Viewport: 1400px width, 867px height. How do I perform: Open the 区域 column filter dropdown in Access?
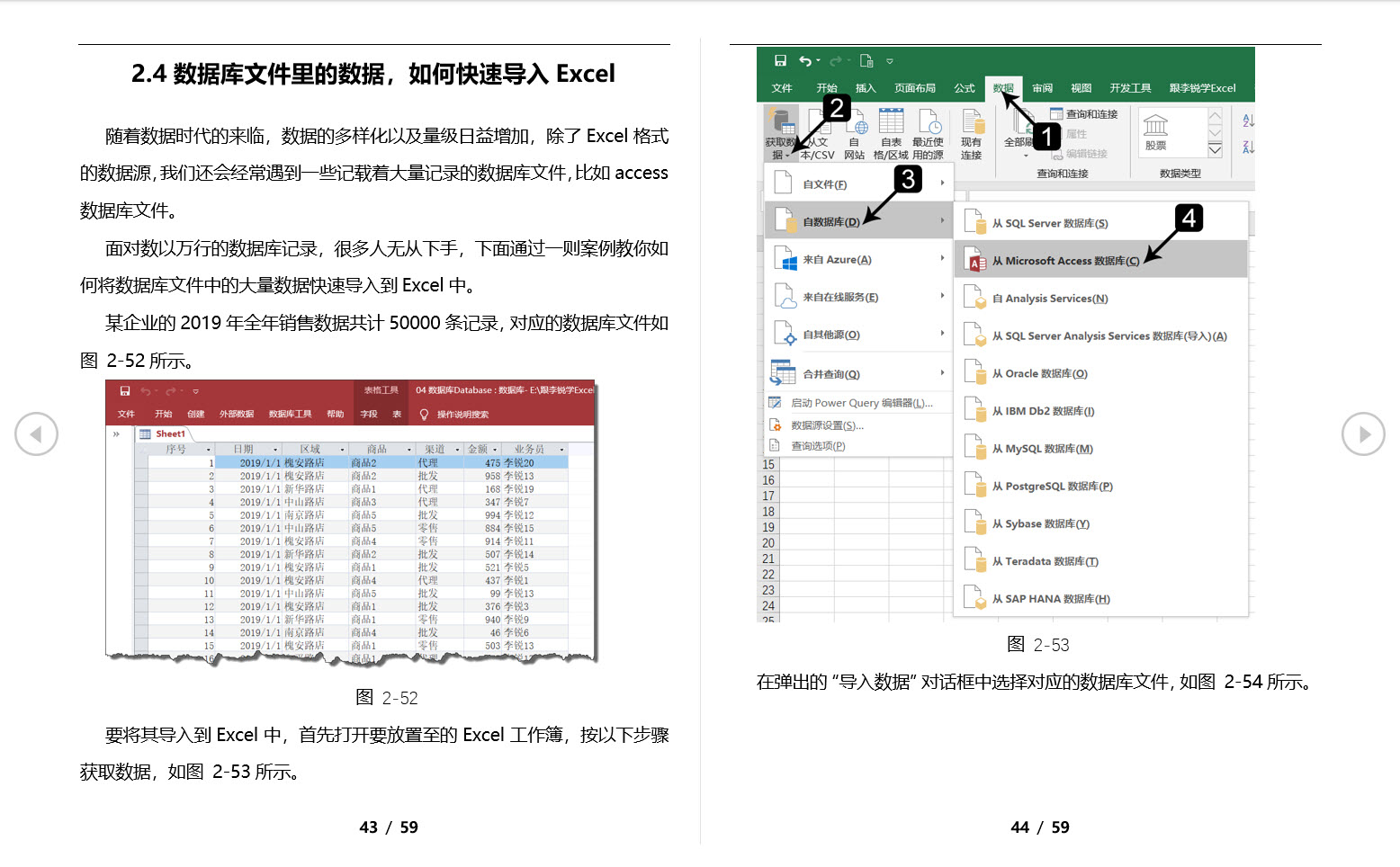(343, 449)
